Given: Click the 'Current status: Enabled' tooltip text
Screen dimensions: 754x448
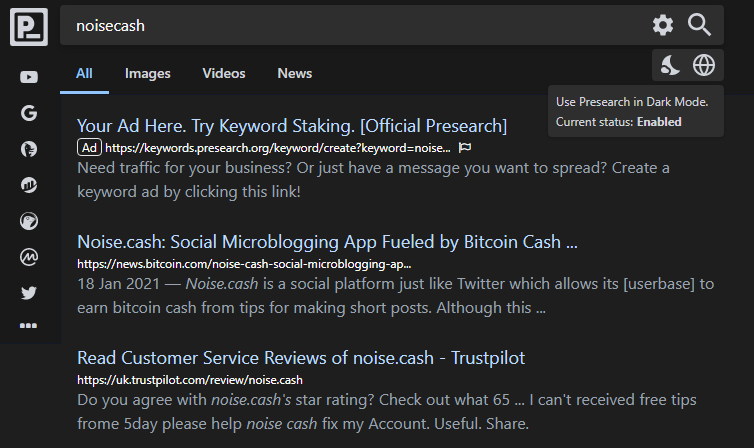Looking at the screenshot, I should point(618,122).
